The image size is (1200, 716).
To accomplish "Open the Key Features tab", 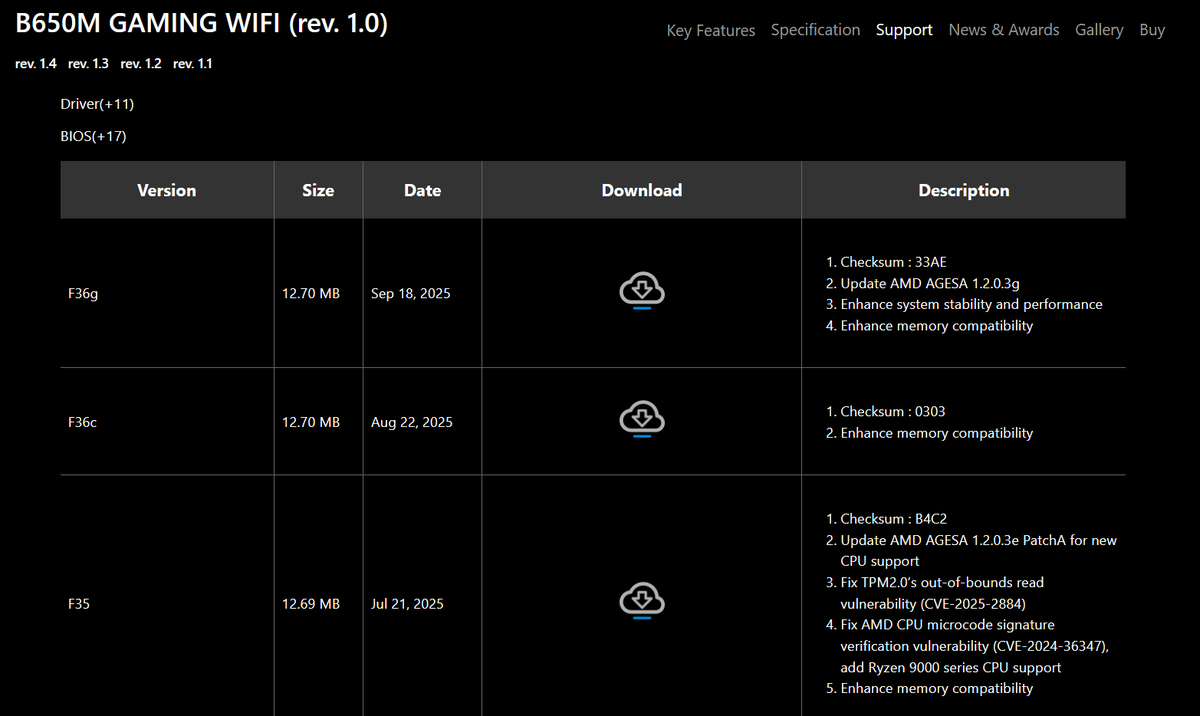I will point(711,30).
